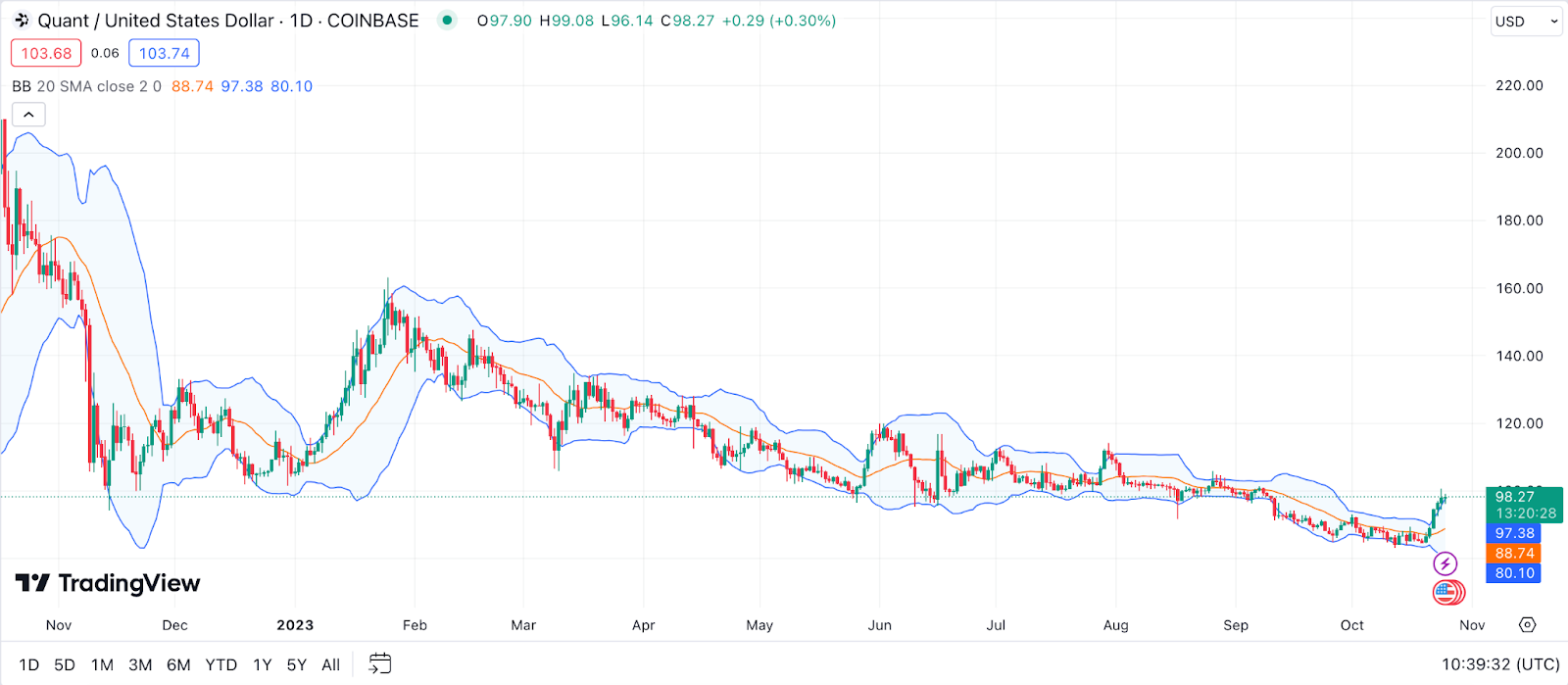Image resolution: width=1568 pixels, height=685 pixels.
Task: Switch to the 1M time range
Action: click(102, 664)
